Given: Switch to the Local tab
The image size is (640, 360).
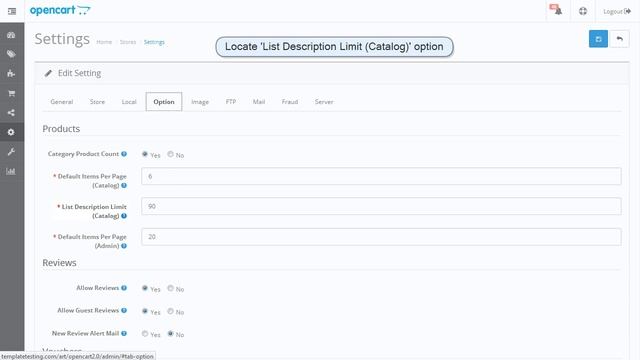Looking at the screenshot, I should pos(129,102).
